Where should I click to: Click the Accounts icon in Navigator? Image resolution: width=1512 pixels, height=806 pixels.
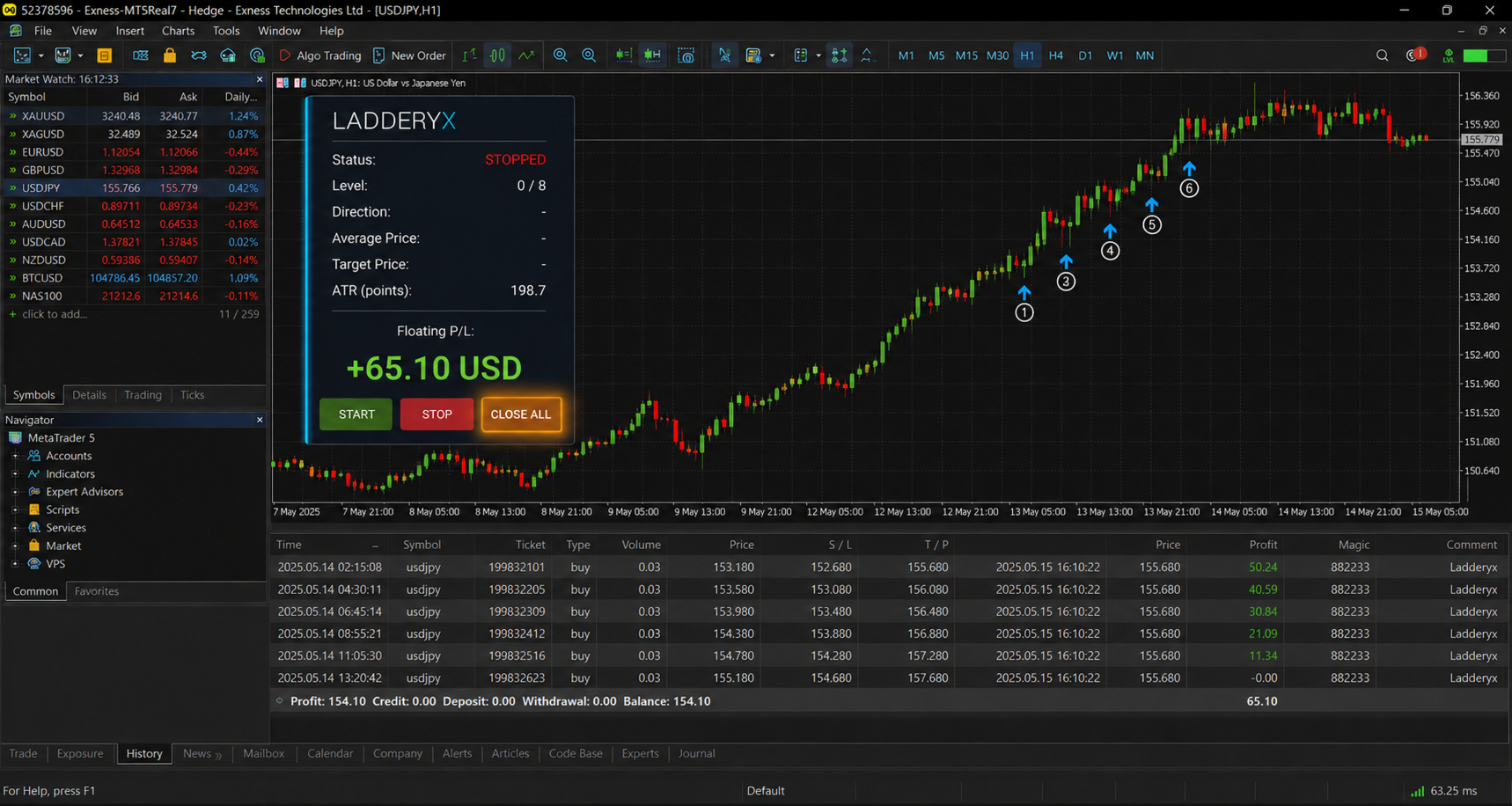coord(34,456)
